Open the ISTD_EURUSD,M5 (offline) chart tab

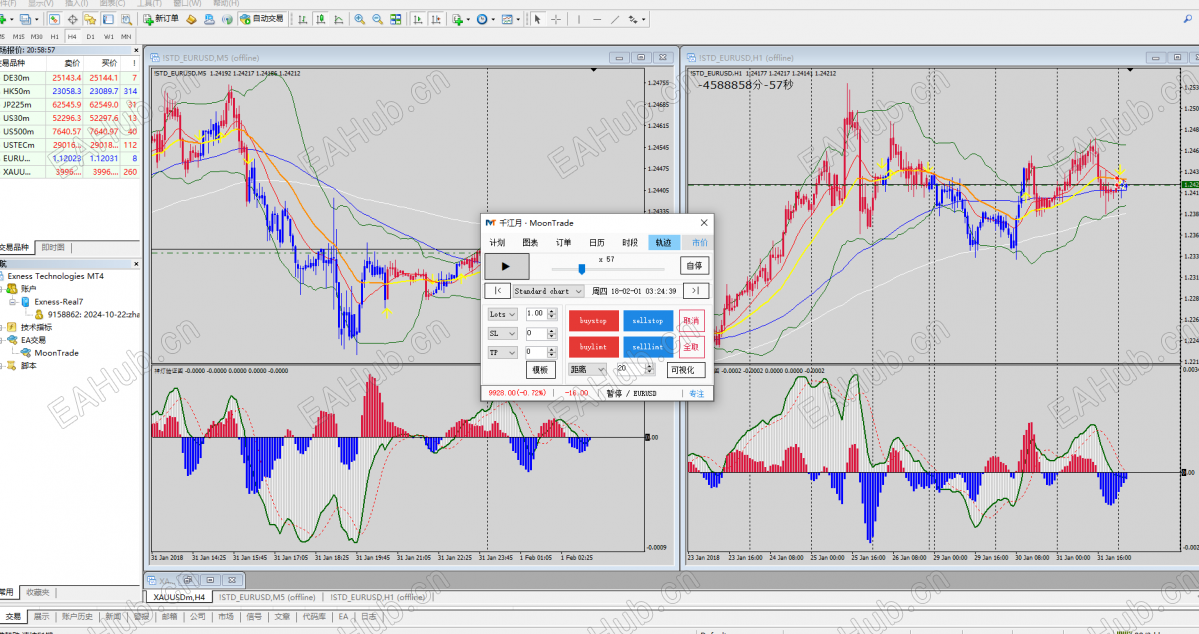pos(267,597)
